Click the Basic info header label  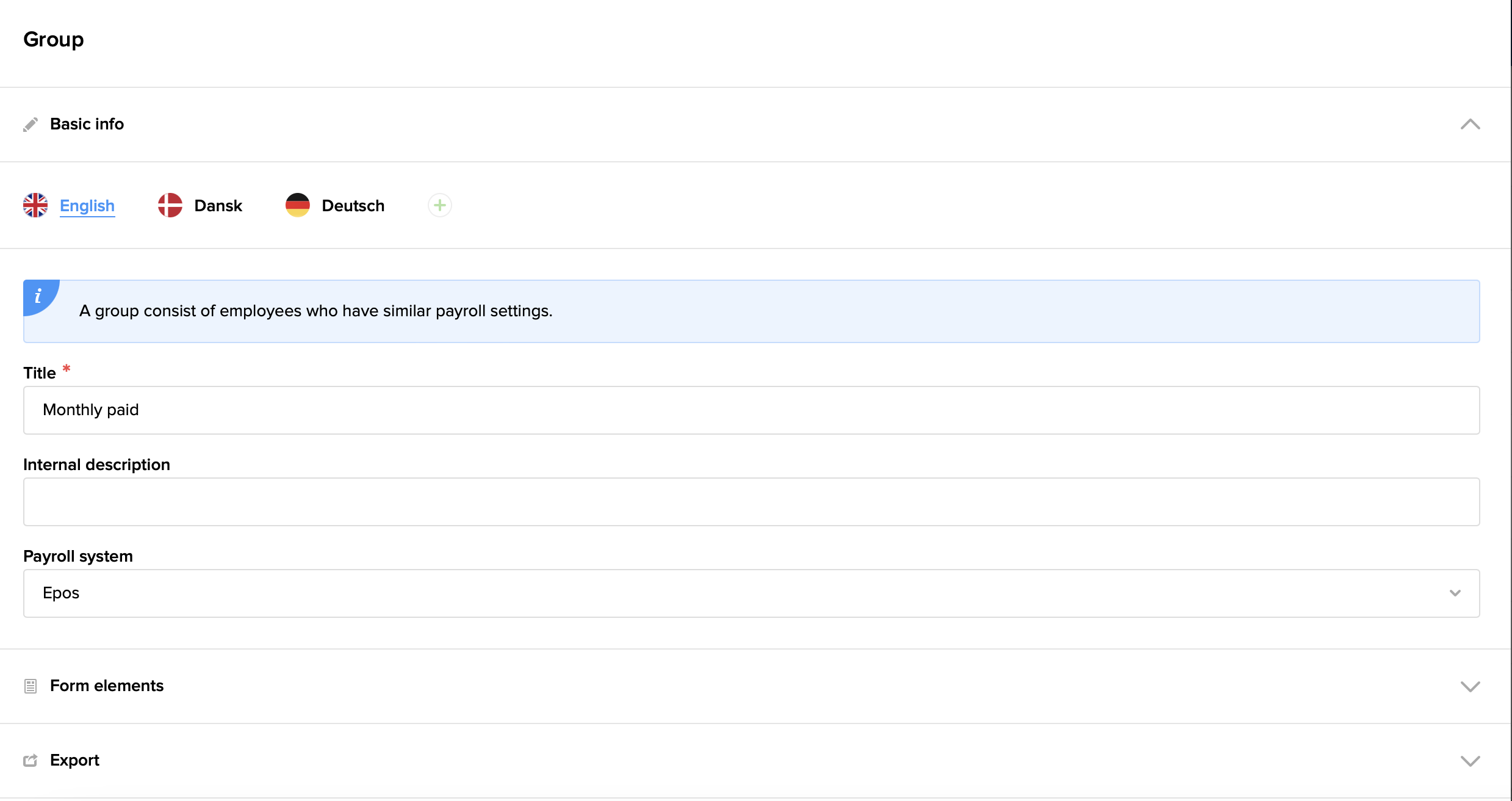click(87, 124)
